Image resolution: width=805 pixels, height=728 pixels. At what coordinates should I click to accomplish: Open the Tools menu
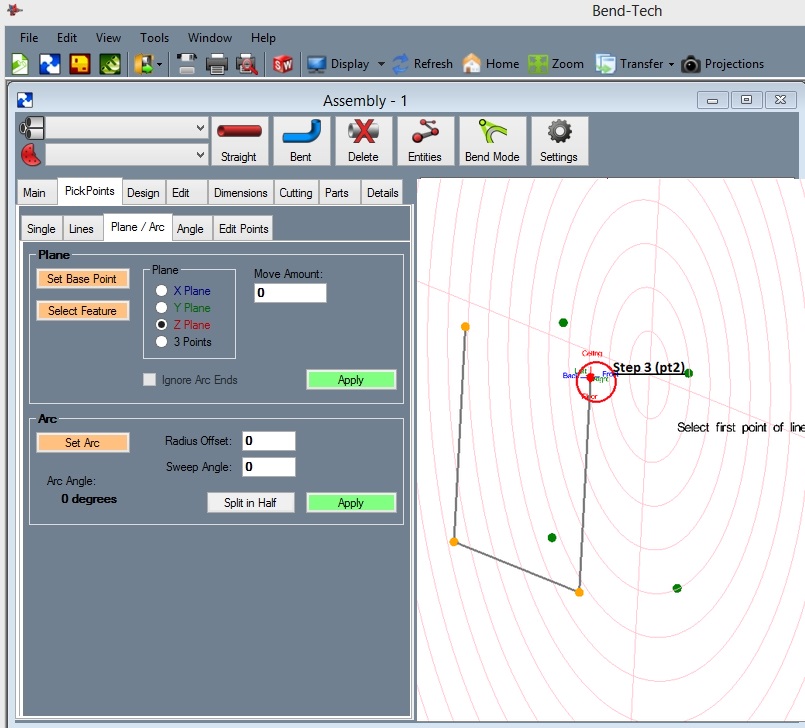(155, 38)
